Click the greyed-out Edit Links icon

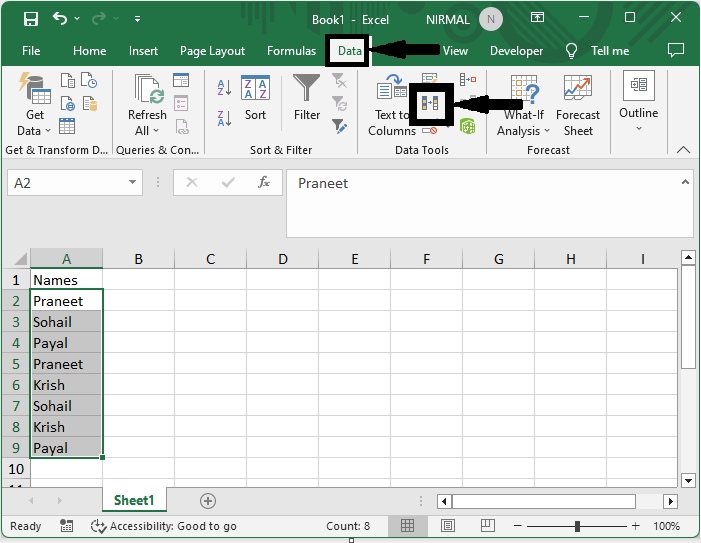coord(182,127)
